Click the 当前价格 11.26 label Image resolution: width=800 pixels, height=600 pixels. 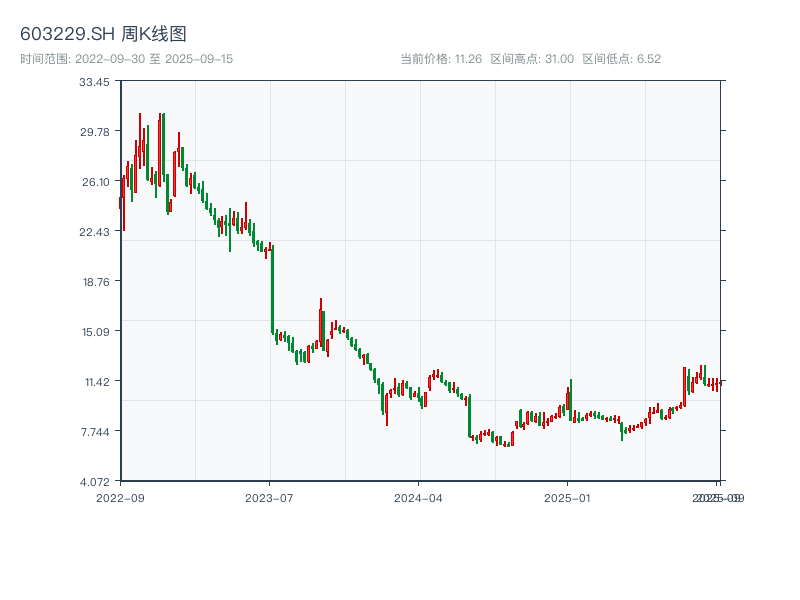(441, 59)
